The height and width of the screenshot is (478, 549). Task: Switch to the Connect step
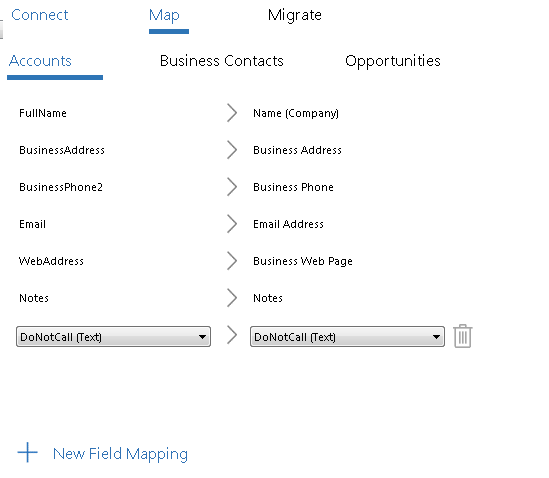pos(40,15)
